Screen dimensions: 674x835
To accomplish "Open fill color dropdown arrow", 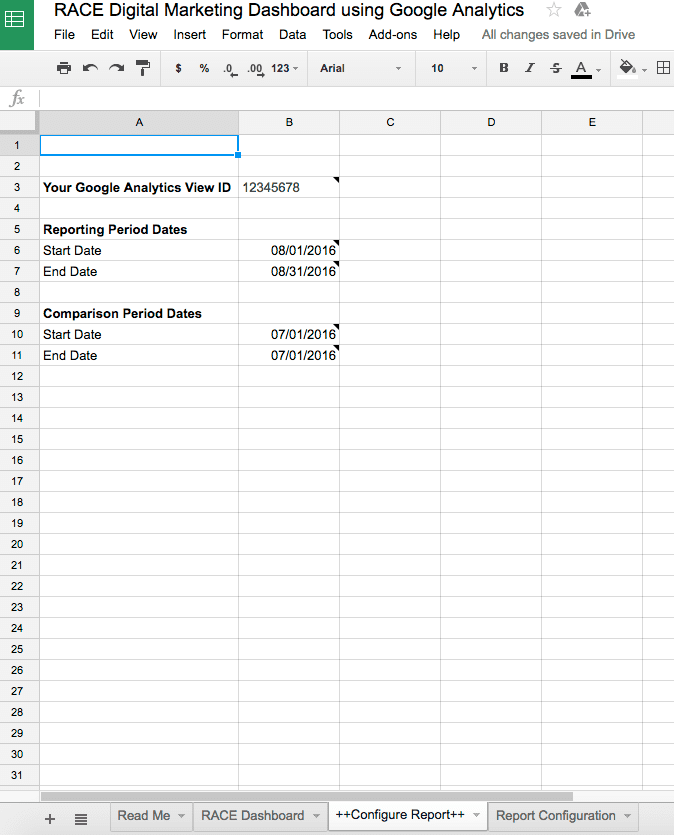I will click(x=644, y=70).
